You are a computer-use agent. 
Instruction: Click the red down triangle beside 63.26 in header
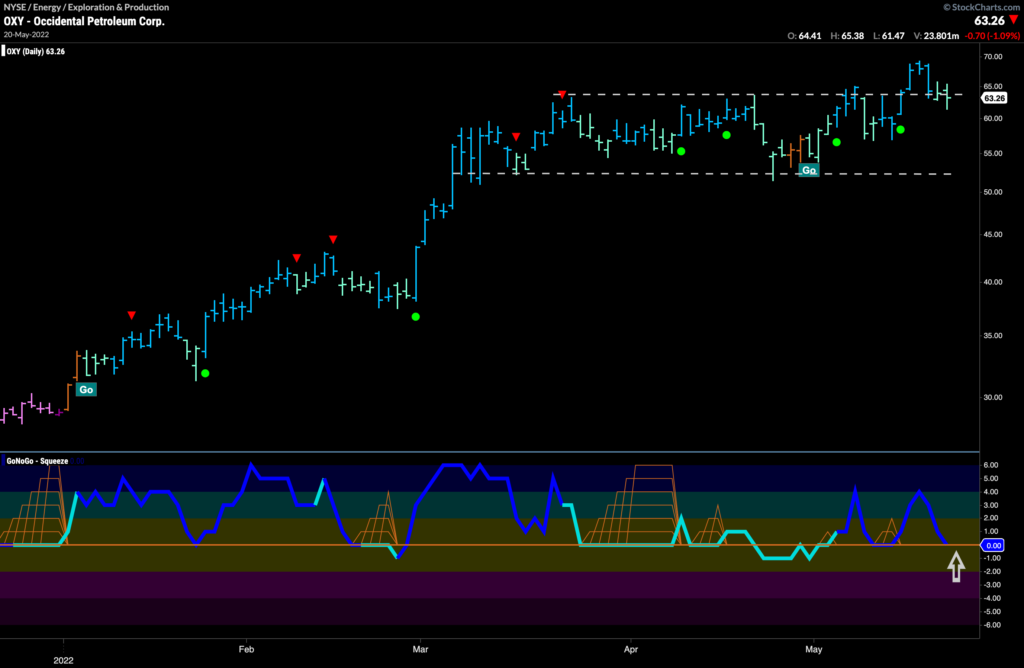(x=1014, y=20)
